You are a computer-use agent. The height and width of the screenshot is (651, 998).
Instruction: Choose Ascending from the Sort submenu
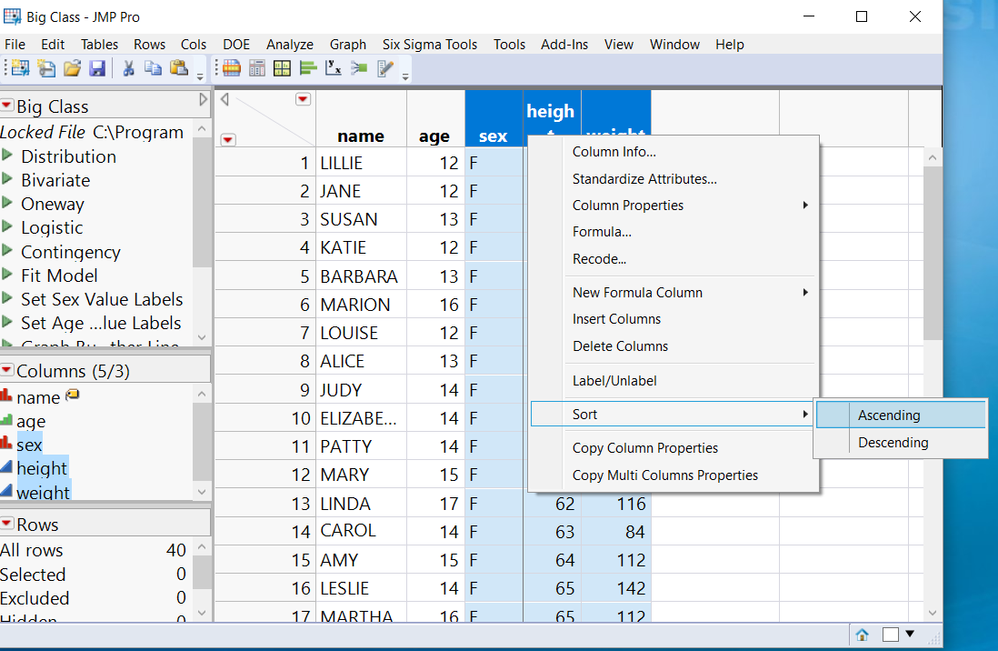click(888, 415)
